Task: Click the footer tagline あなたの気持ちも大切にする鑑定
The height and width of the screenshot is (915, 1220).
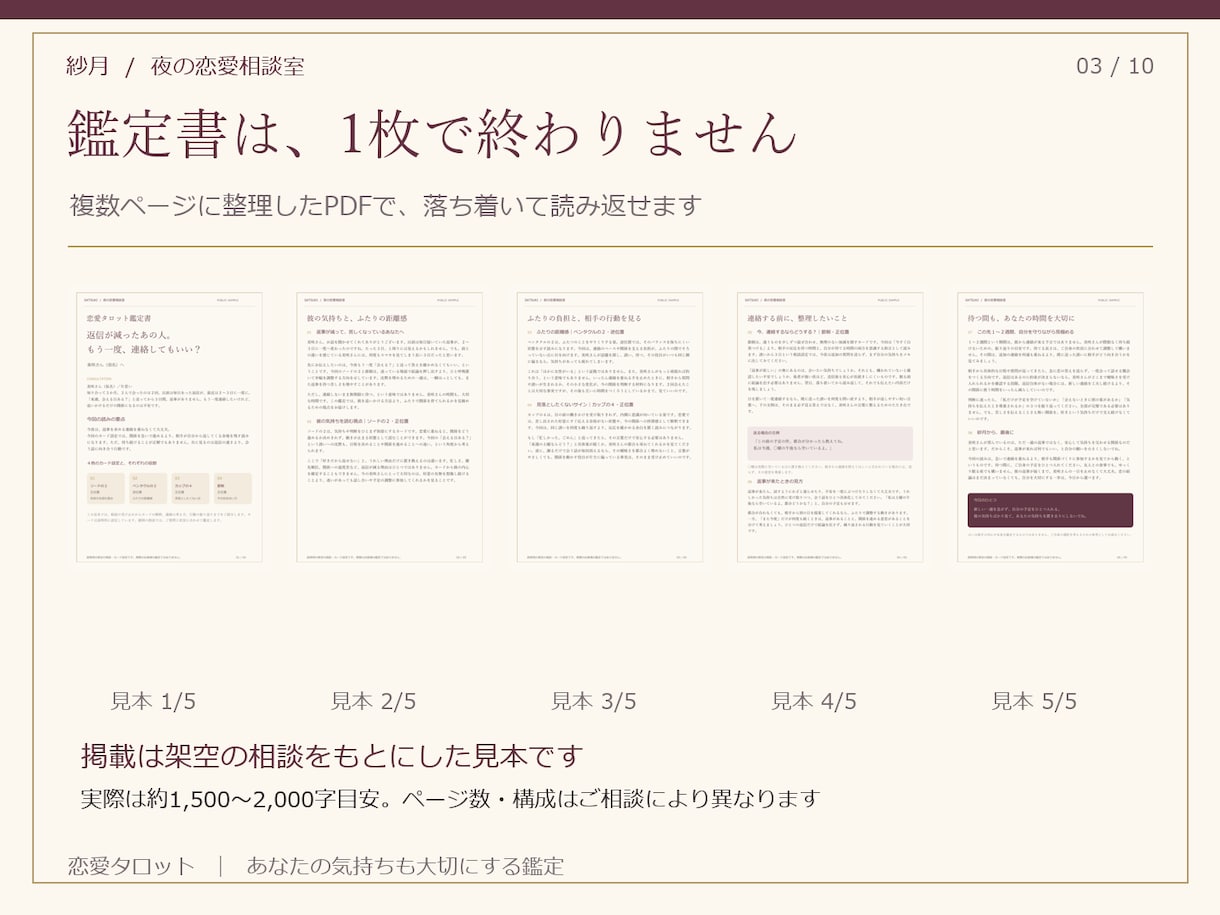Action: pyautogui.click(x=405, y=866)
